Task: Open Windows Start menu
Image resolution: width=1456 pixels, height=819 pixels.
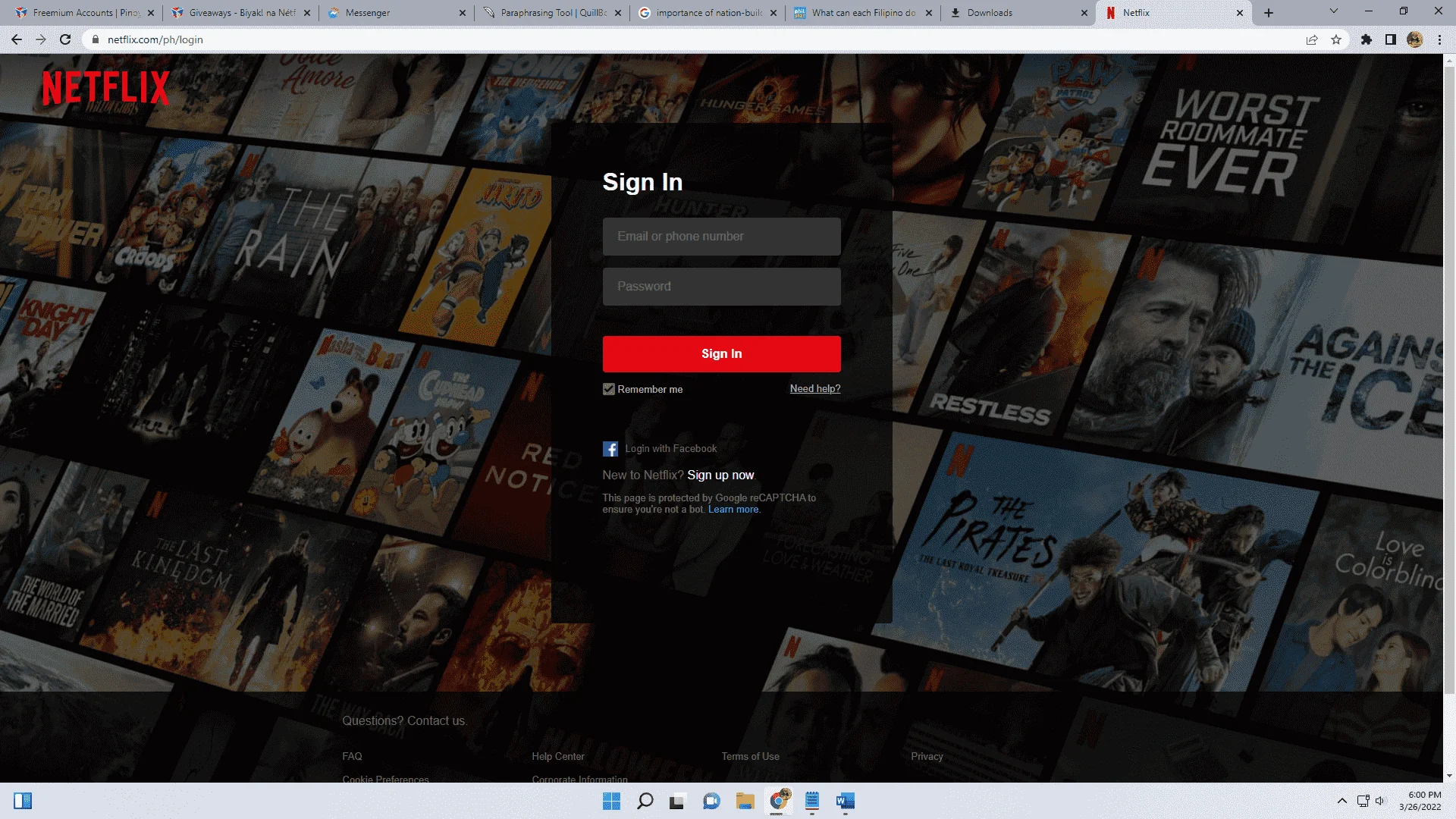Action: [x=611, y=801]
